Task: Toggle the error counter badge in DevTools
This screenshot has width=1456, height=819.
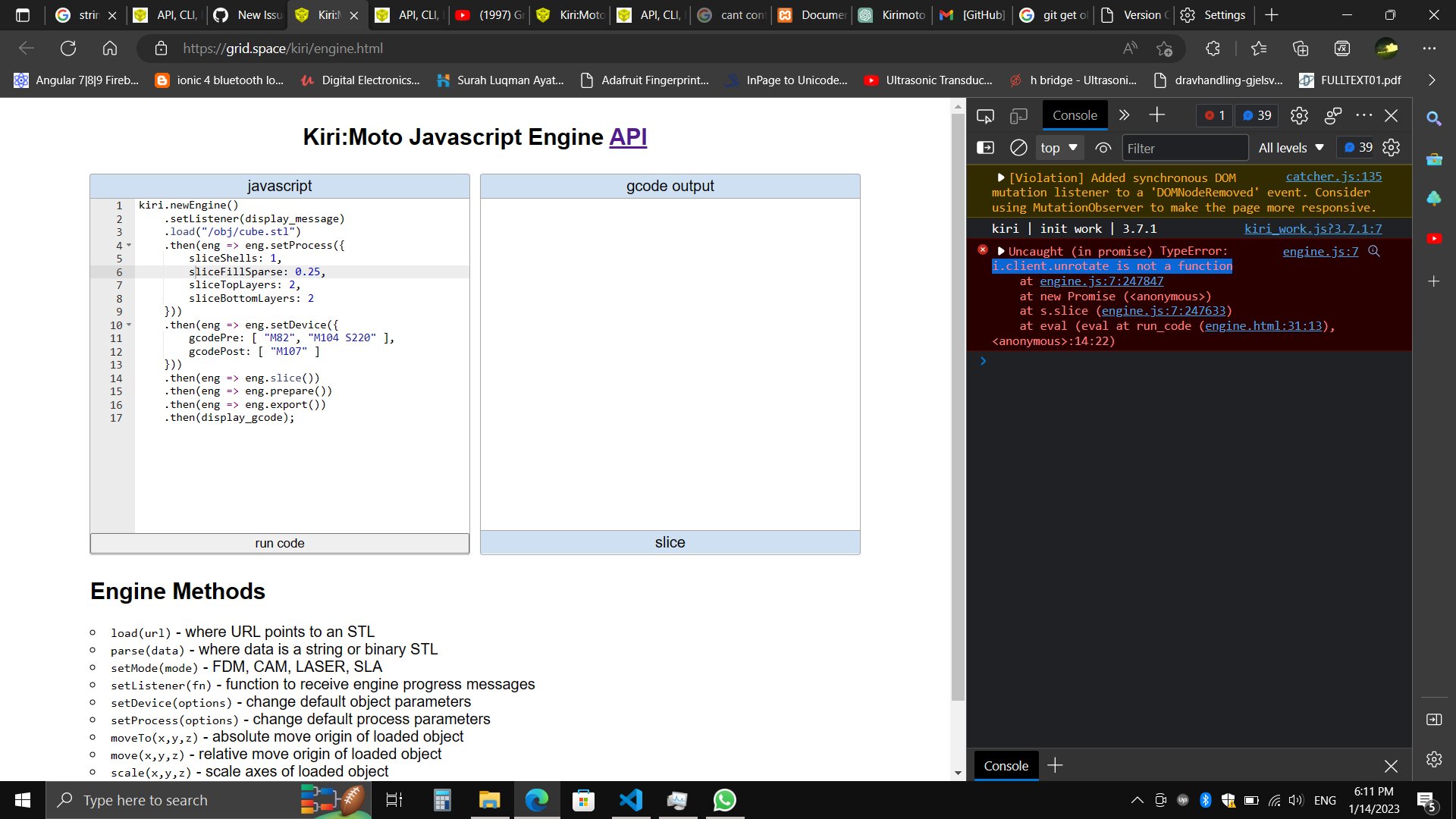Action: pos(1213,115)
